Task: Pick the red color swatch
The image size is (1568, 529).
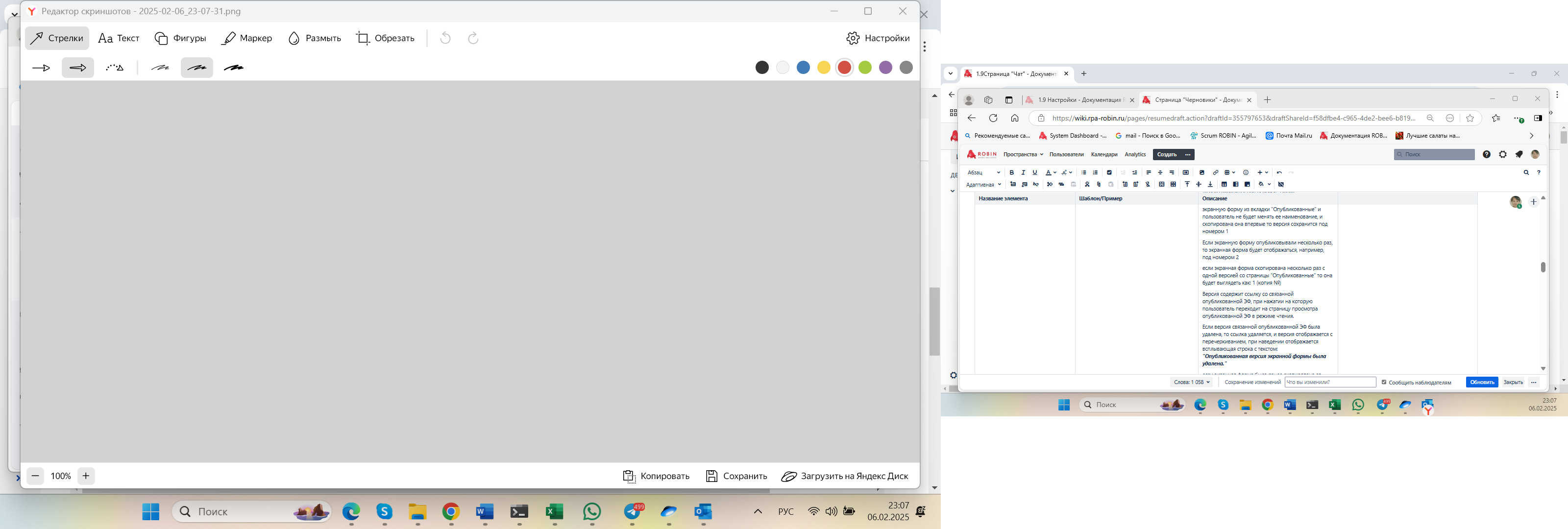Action: click(x=844, y=68)
